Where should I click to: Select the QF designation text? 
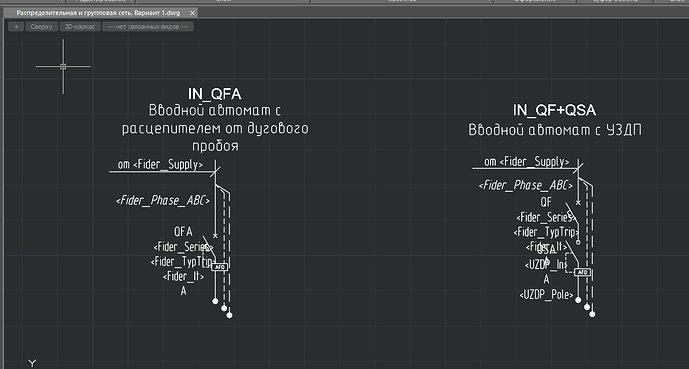546,202
